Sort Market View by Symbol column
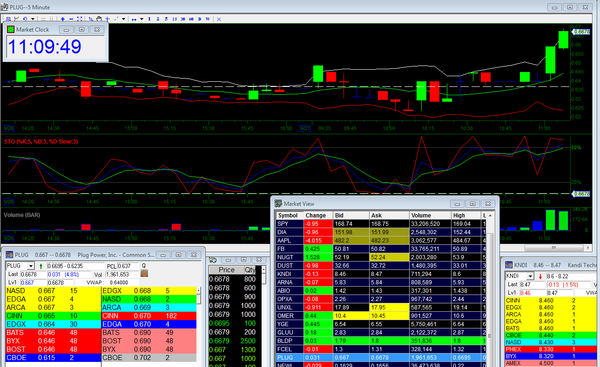600x367 pixels. pos(290,215)
